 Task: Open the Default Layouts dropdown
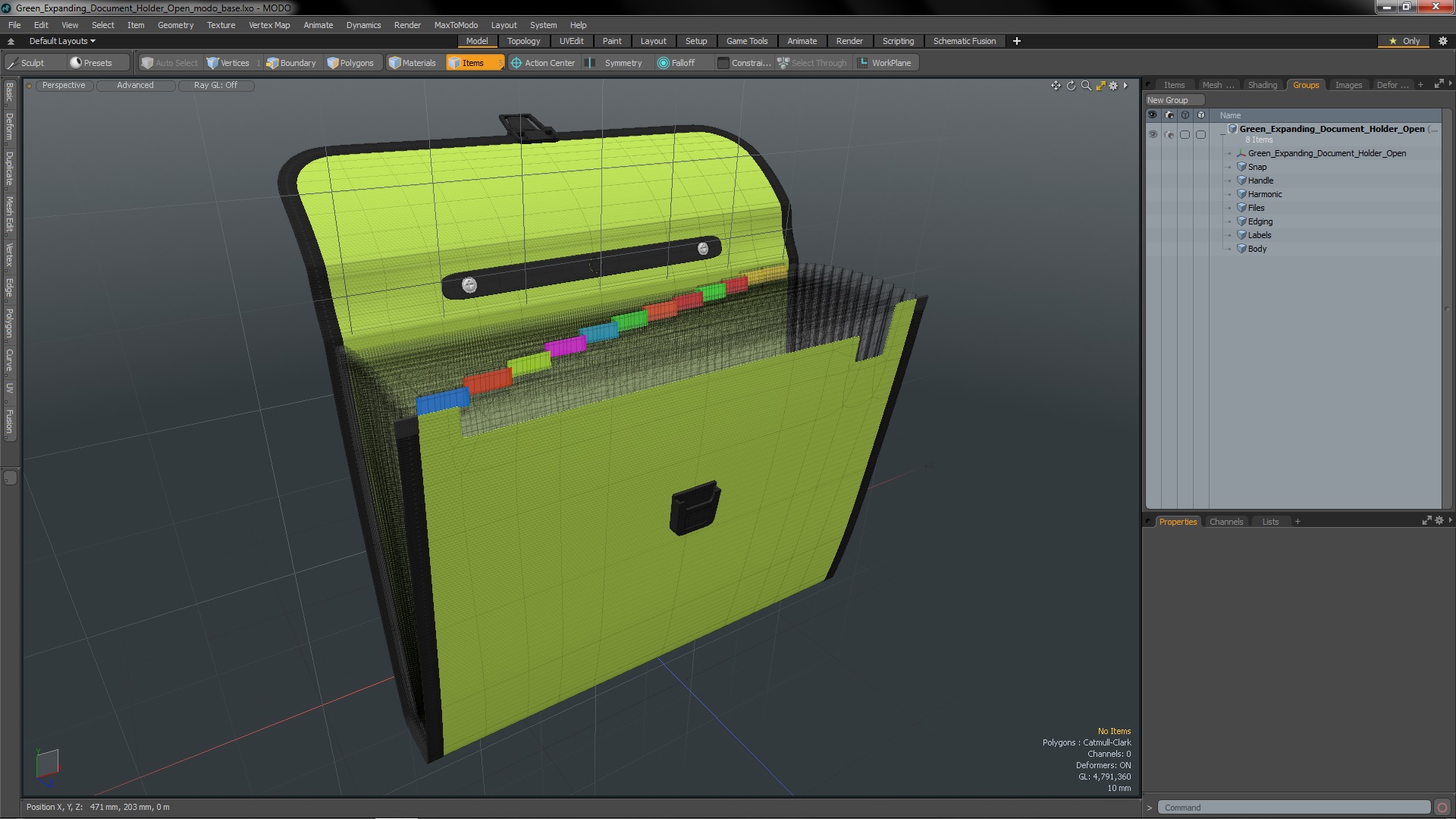pyautogui.click(x=62, y=41)
